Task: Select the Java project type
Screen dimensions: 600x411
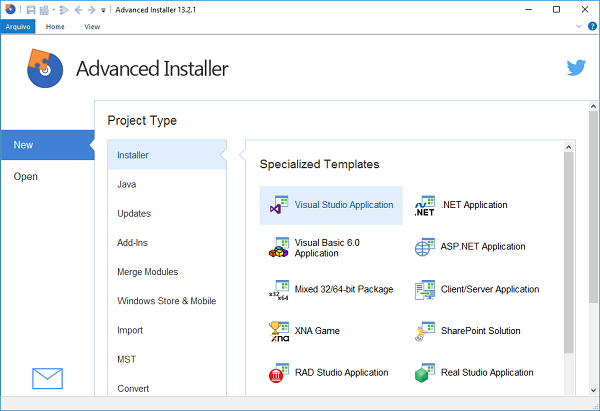Action: coord(127,184)
